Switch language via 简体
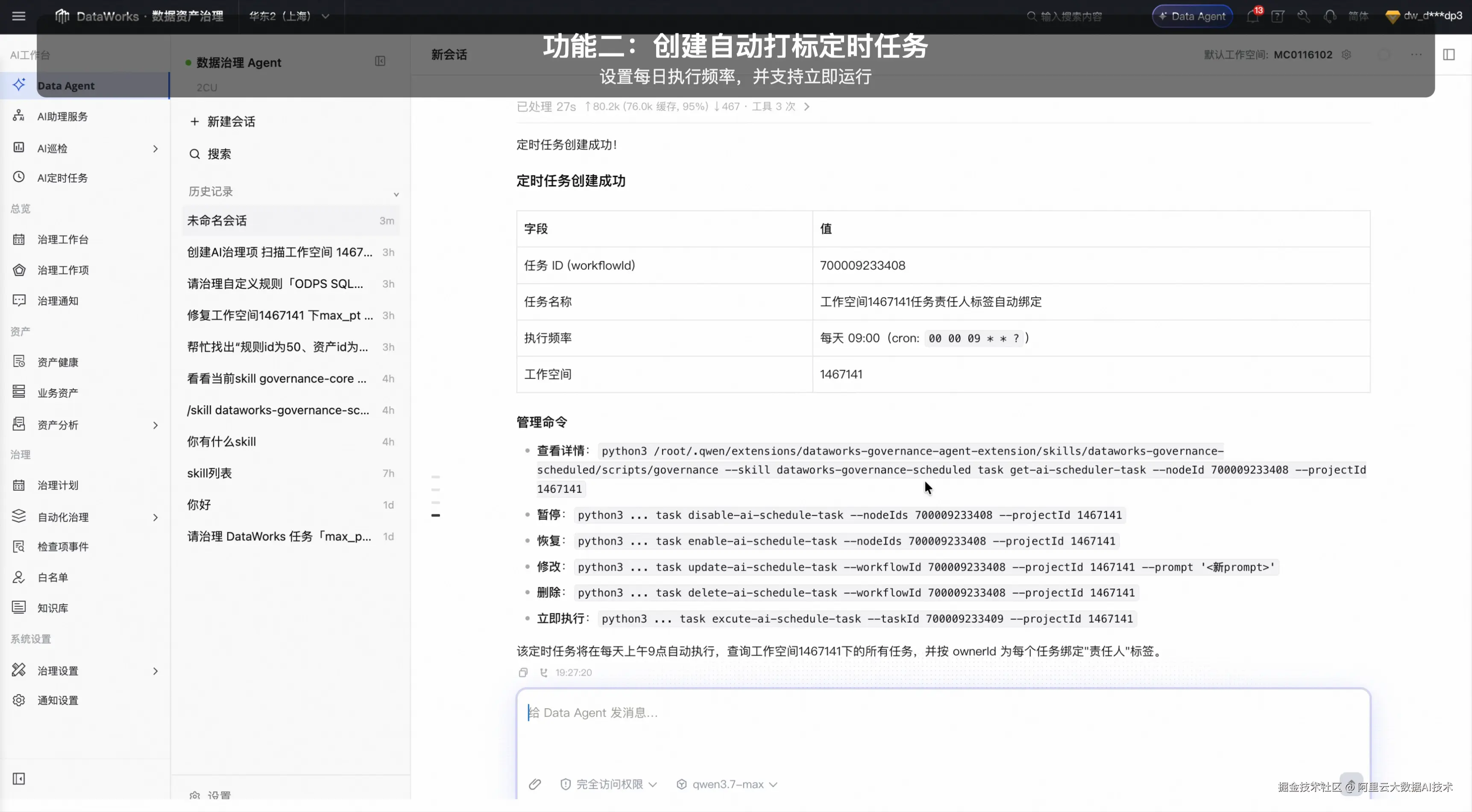Image resolution: width=1472 pixels, height=812 pixels. (x=1358, y=16)
